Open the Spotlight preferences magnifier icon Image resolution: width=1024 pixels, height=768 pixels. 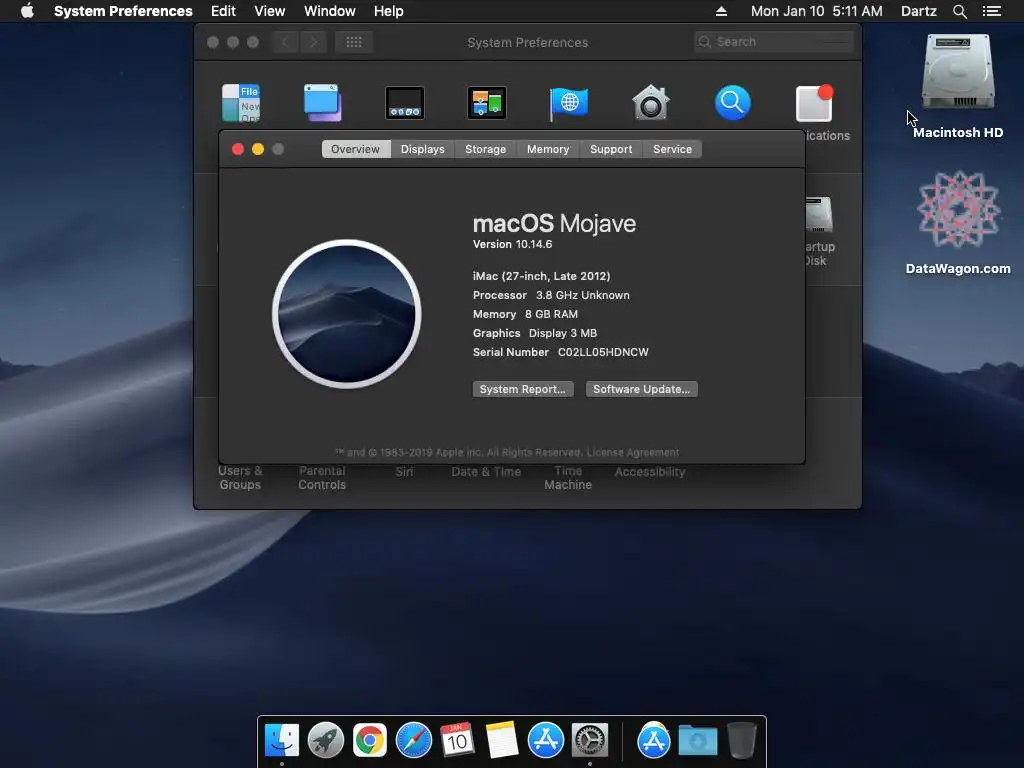[x=733, y=103]
